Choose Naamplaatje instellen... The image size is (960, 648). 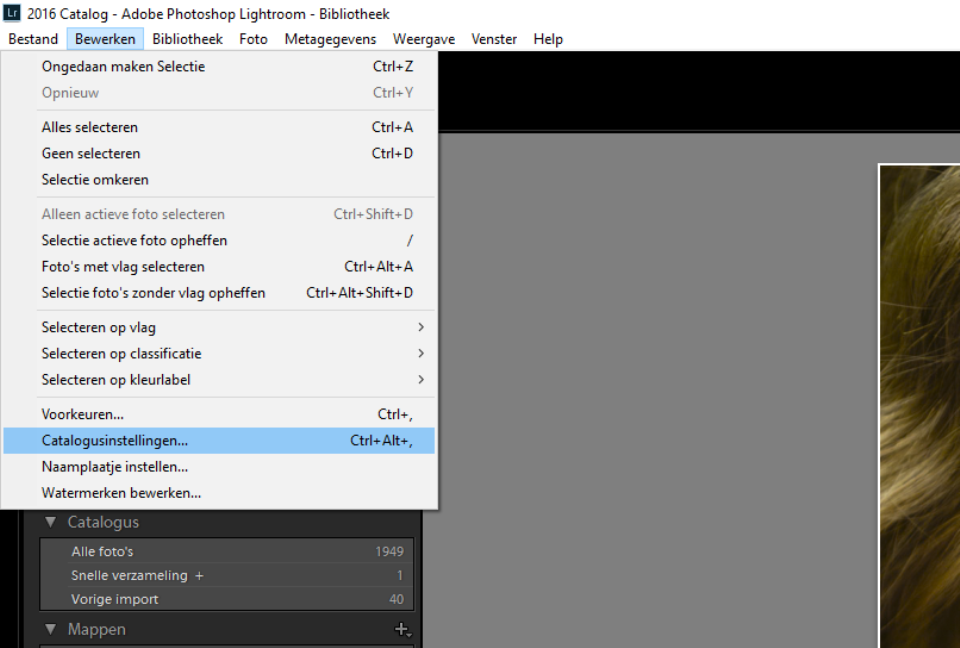[x=219, y=467]
